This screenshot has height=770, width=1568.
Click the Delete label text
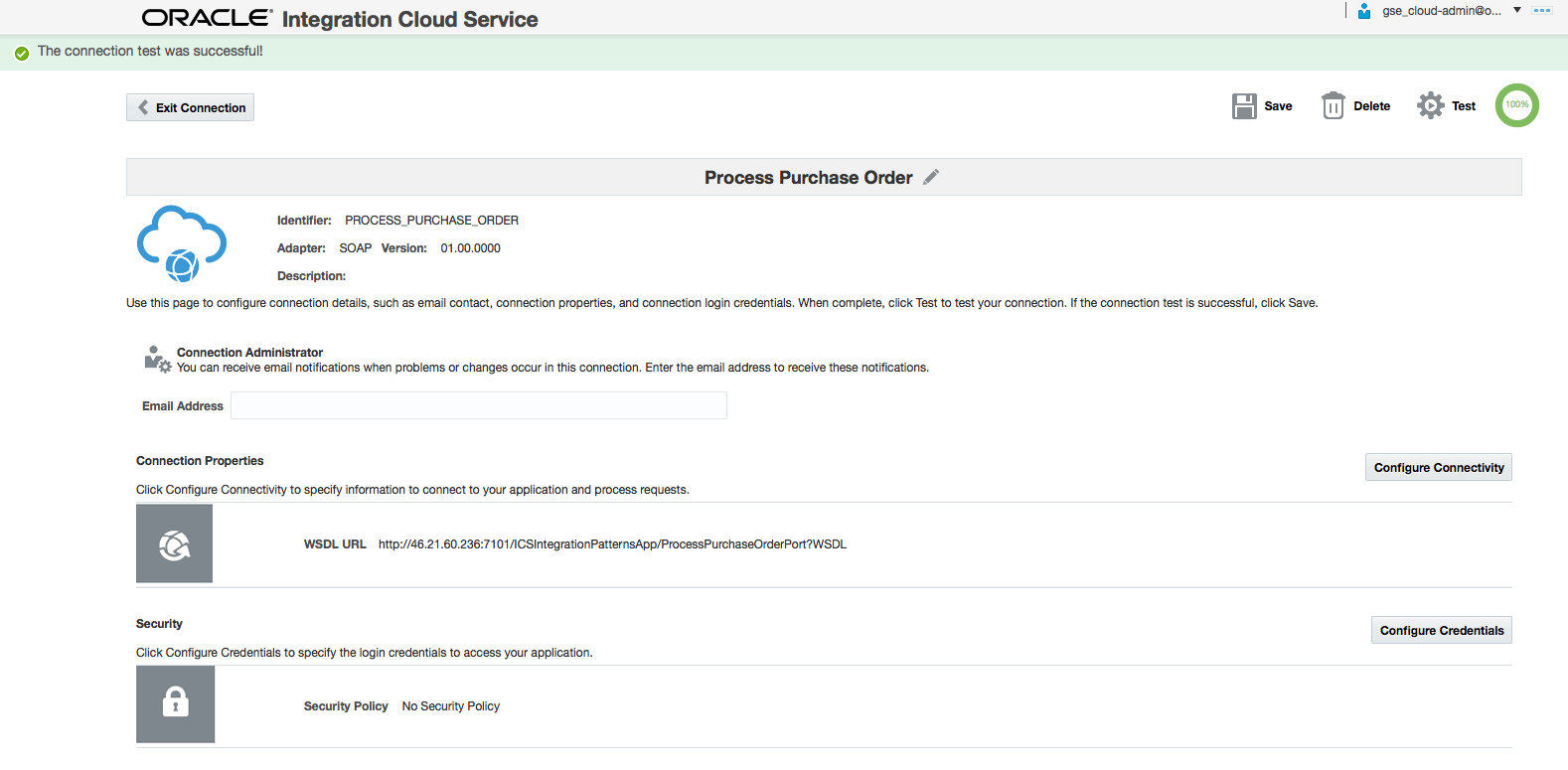coord(1372,106)
